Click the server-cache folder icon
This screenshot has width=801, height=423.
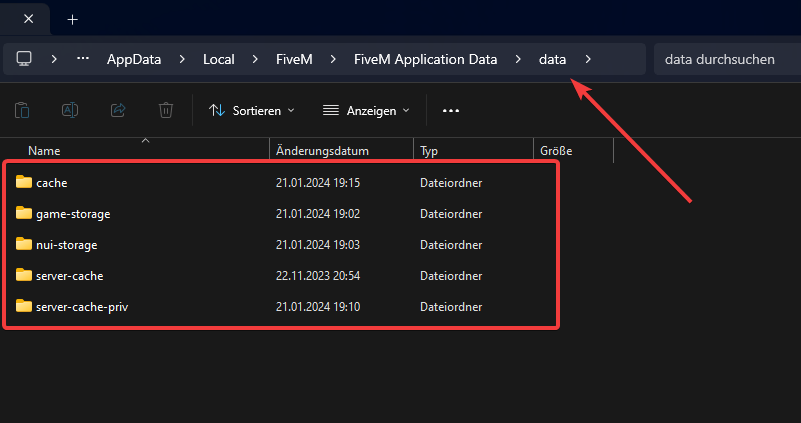[x=23, y=275]
